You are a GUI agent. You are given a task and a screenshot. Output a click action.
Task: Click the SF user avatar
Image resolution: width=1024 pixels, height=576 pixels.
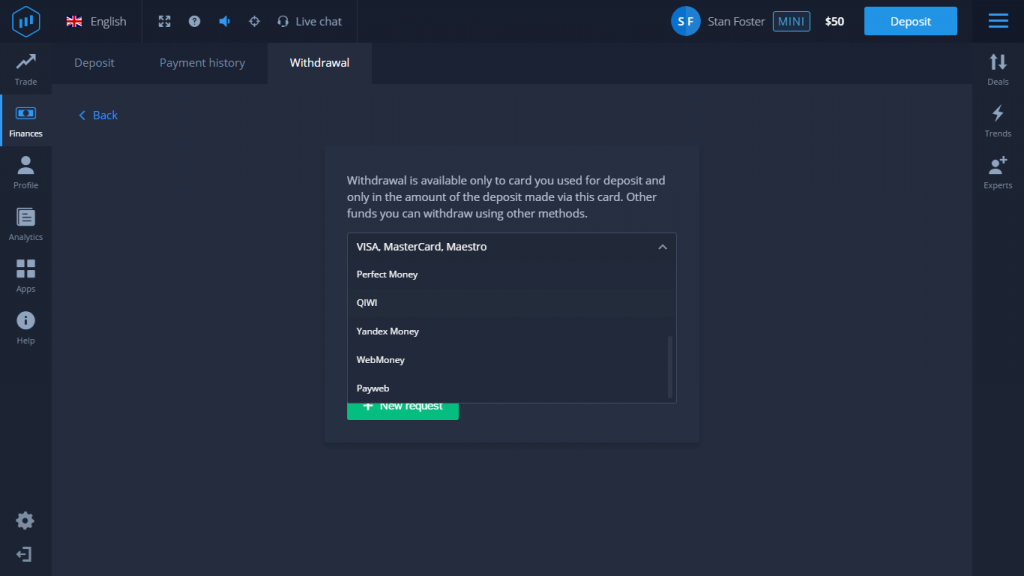pyautogui.click(x=686, y=22)
